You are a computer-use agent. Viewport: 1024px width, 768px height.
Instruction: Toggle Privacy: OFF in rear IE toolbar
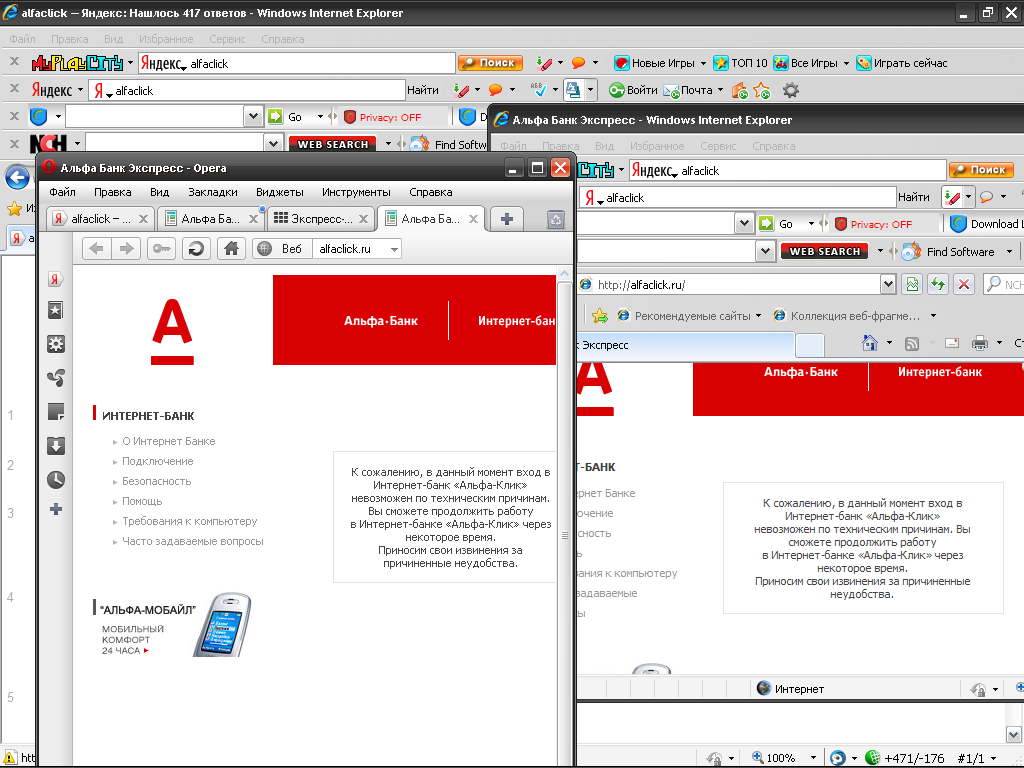point(383,118)
